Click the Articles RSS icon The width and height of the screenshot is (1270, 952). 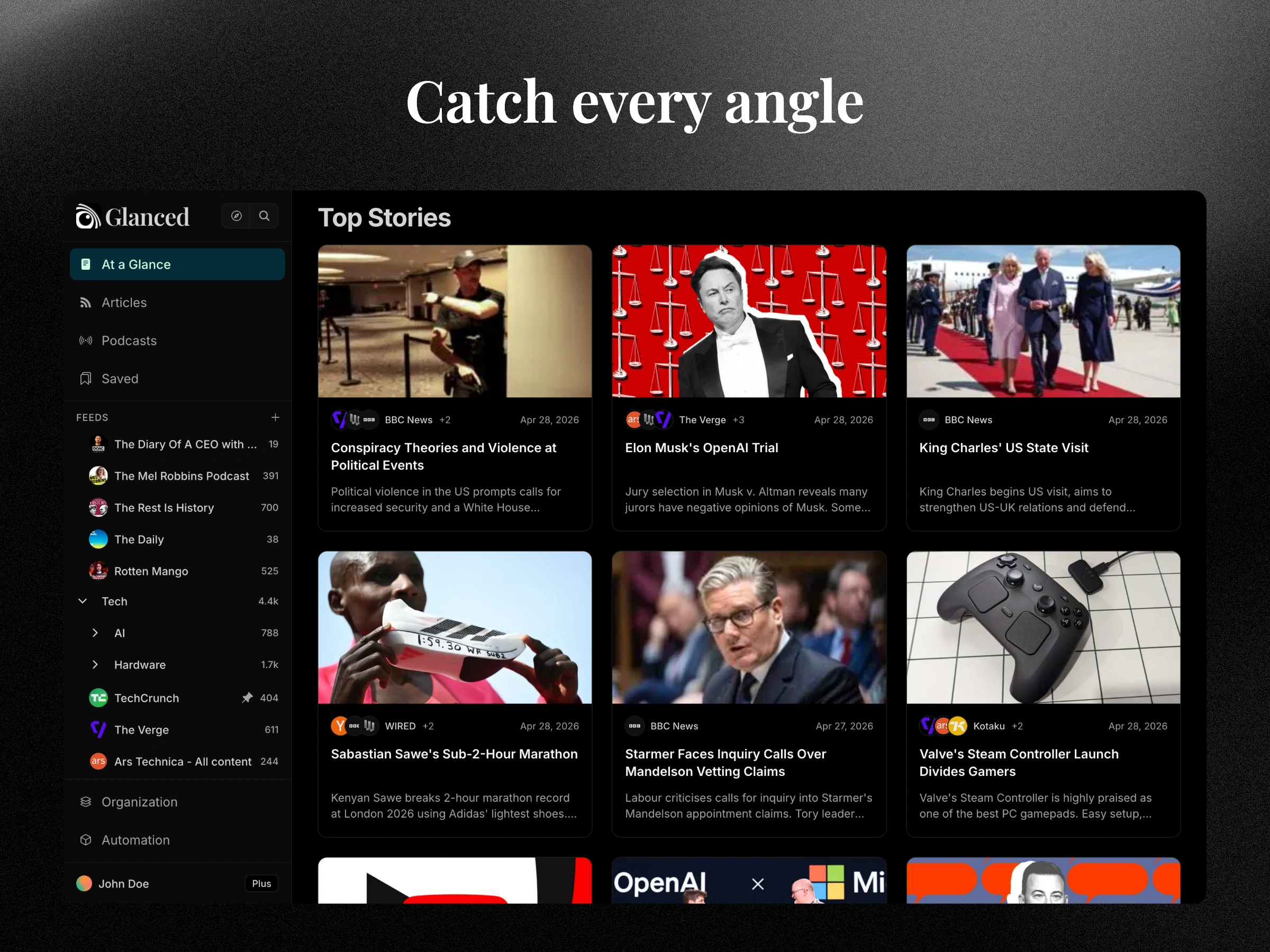[86, 303]
